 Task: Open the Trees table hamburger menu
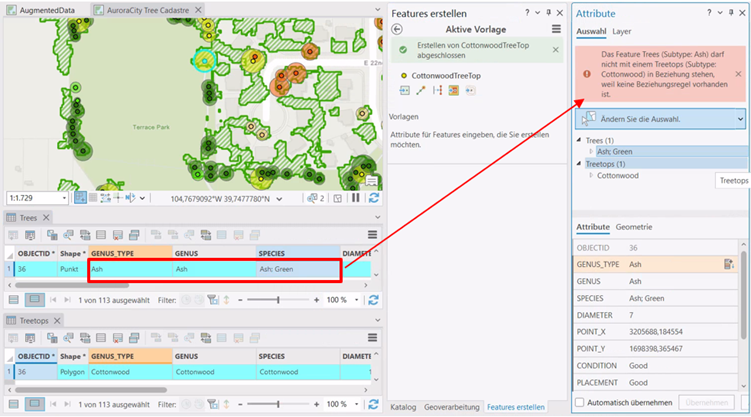(x=372, y=235)
